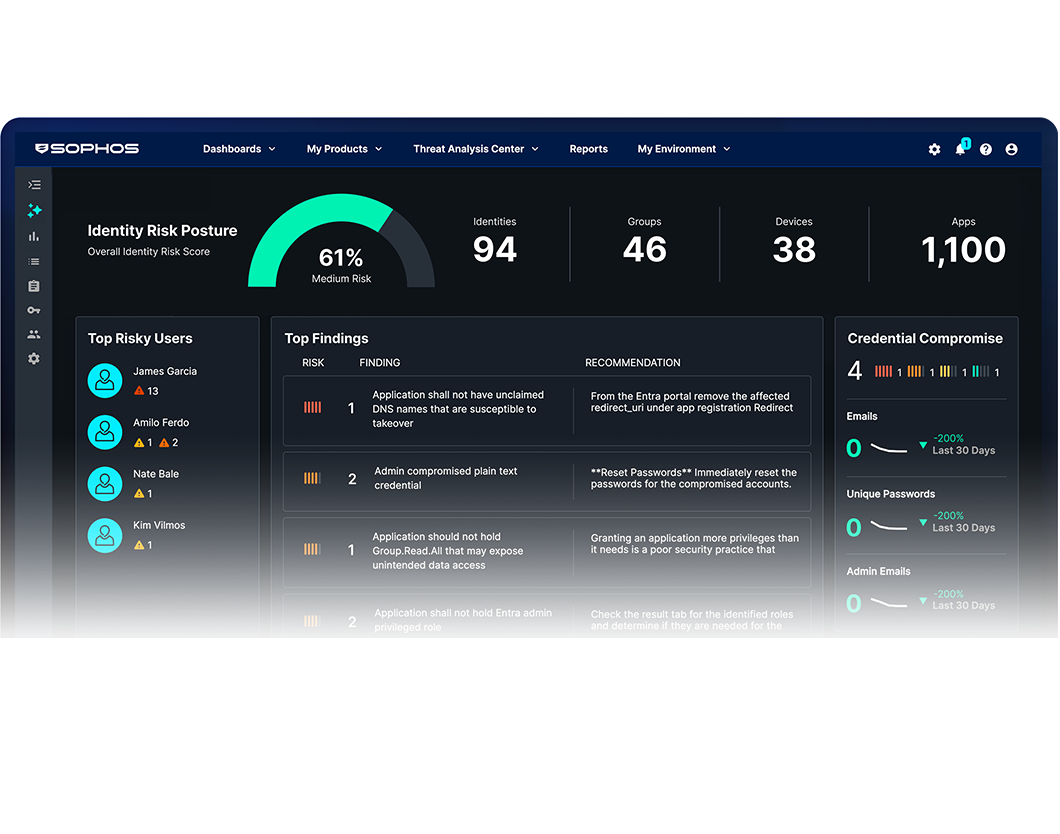Expand the sidebar menu toggle icon

(34, 185)
